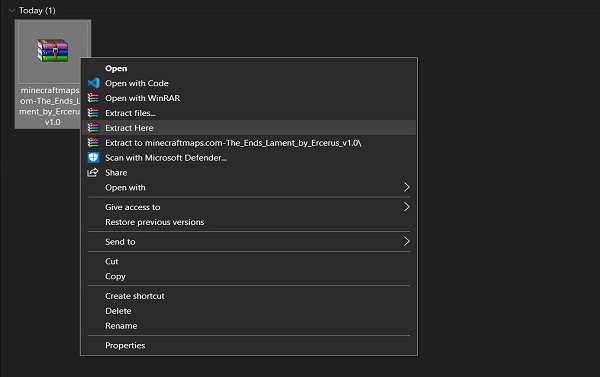
Task: Expand the Send to submenu arrow
Action: click(x=406, y=242)
